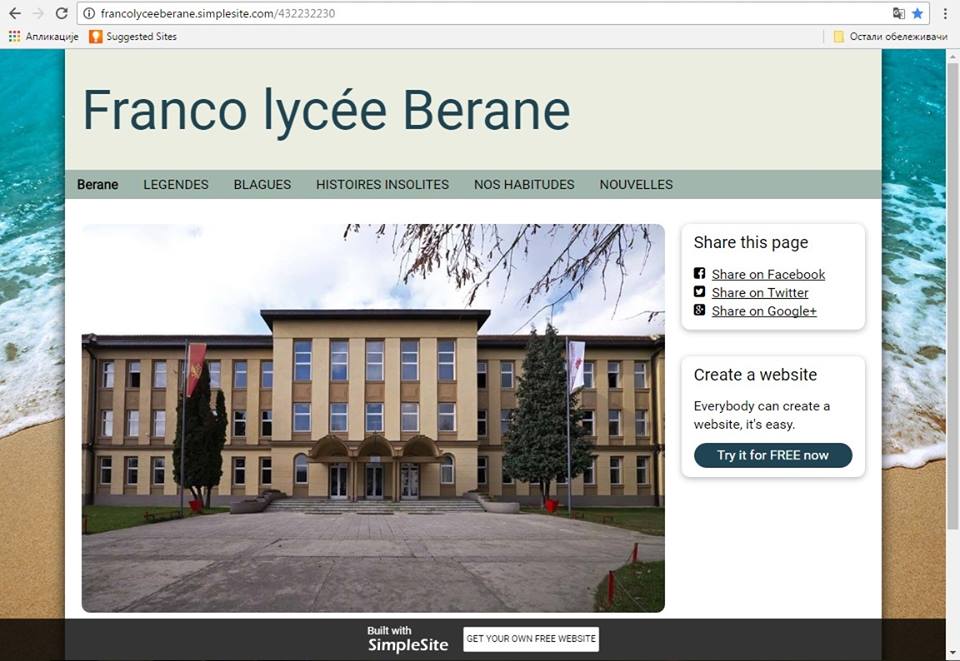Image resolution: width=960 pixels, height=661 pixels.
Task: Open the translate page icon
Action: (898, 14)
